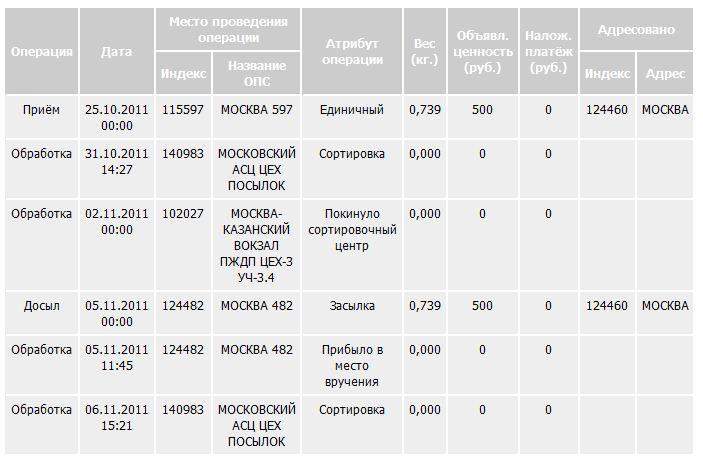The image size is (703, 460).
Task: Click the "Место проведения операции" header
Action: [228, 29]
